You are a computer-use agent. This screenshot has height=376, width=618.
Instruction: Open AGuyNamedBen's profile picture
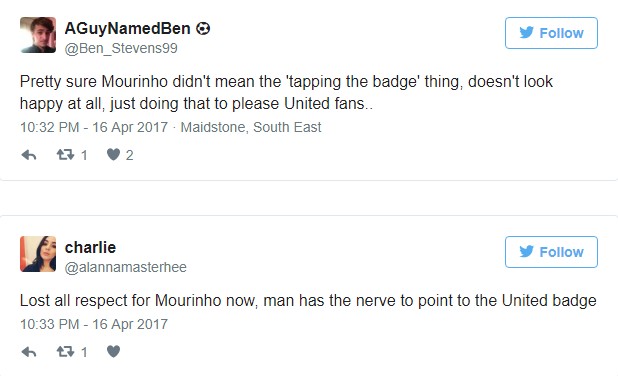pos(38,35)
